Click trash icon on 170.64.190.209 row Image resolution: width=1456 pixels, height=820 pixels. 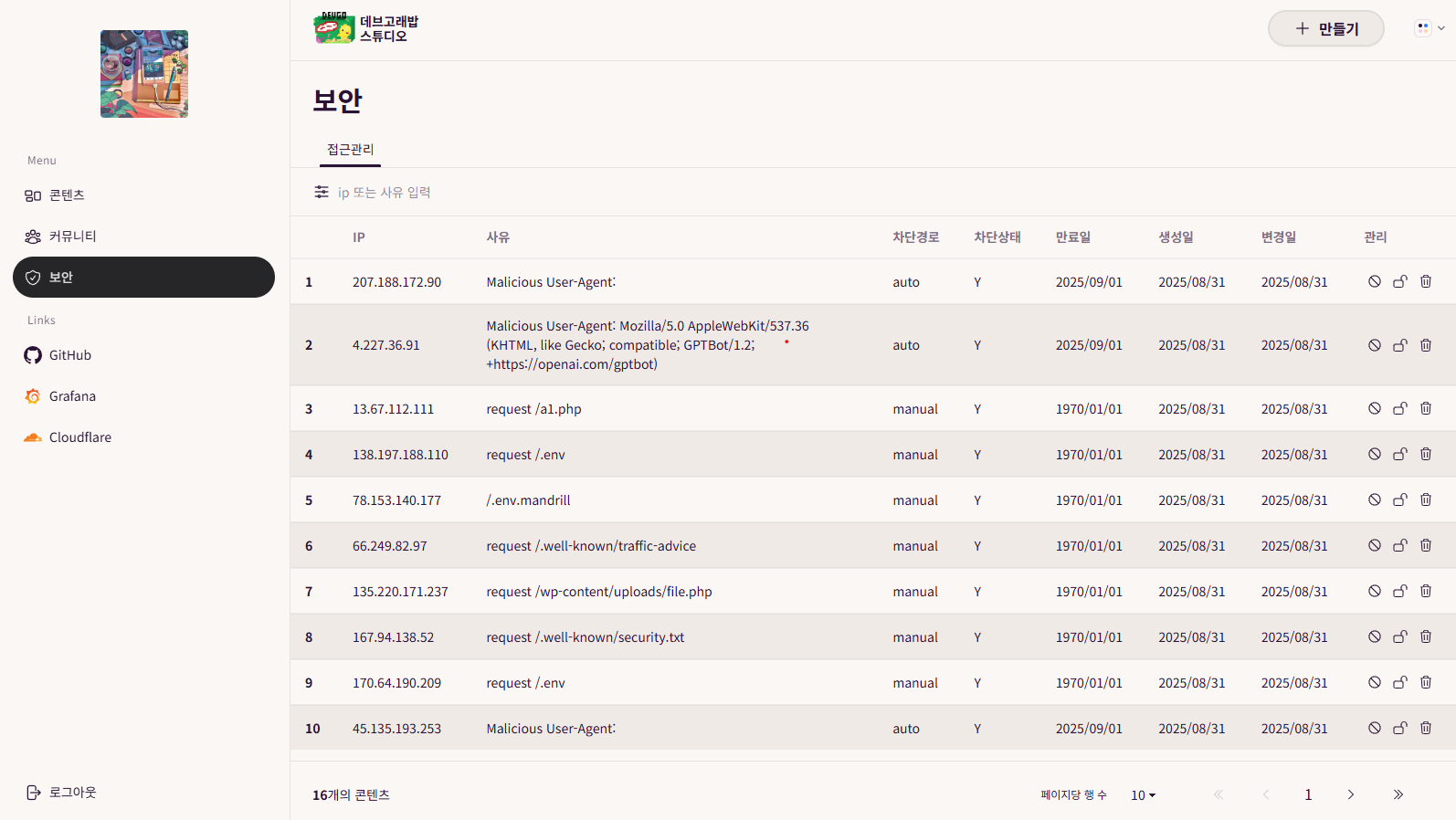click(x=1425, y=682)
